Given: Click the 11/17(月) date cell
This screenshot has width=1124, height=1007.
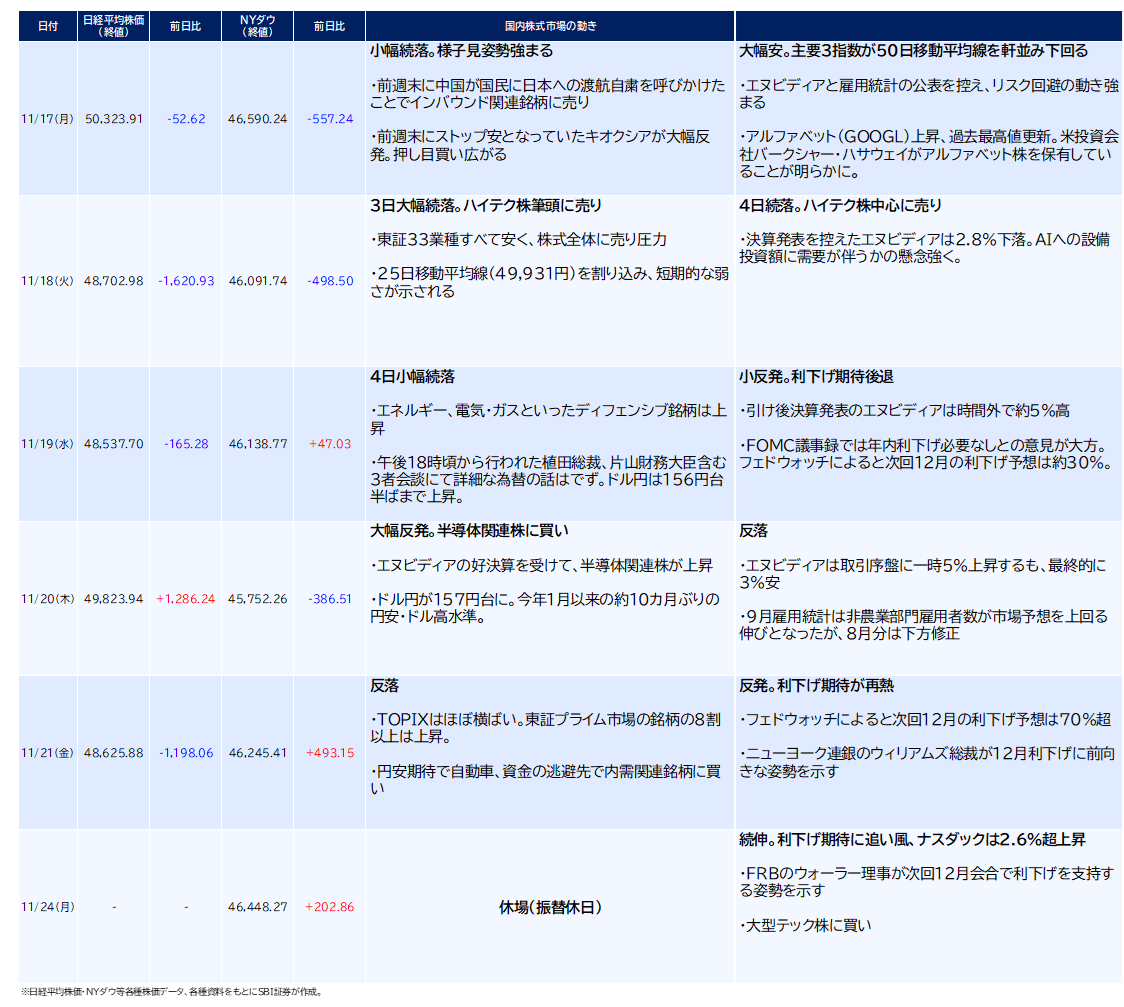Looking at the screenshot, I should [48, 118].
